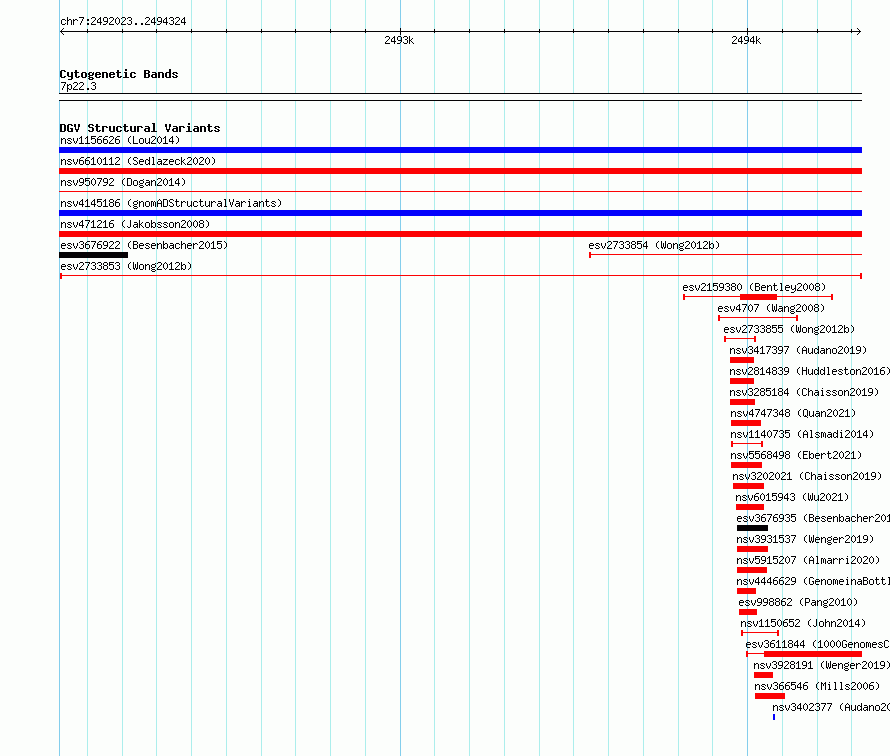Viewport: 890px width, 756px height.
Task: Open nsv6610112 (Sedlazeck2020) variant label
Action: pyautogui.click(x=138, y=161)
